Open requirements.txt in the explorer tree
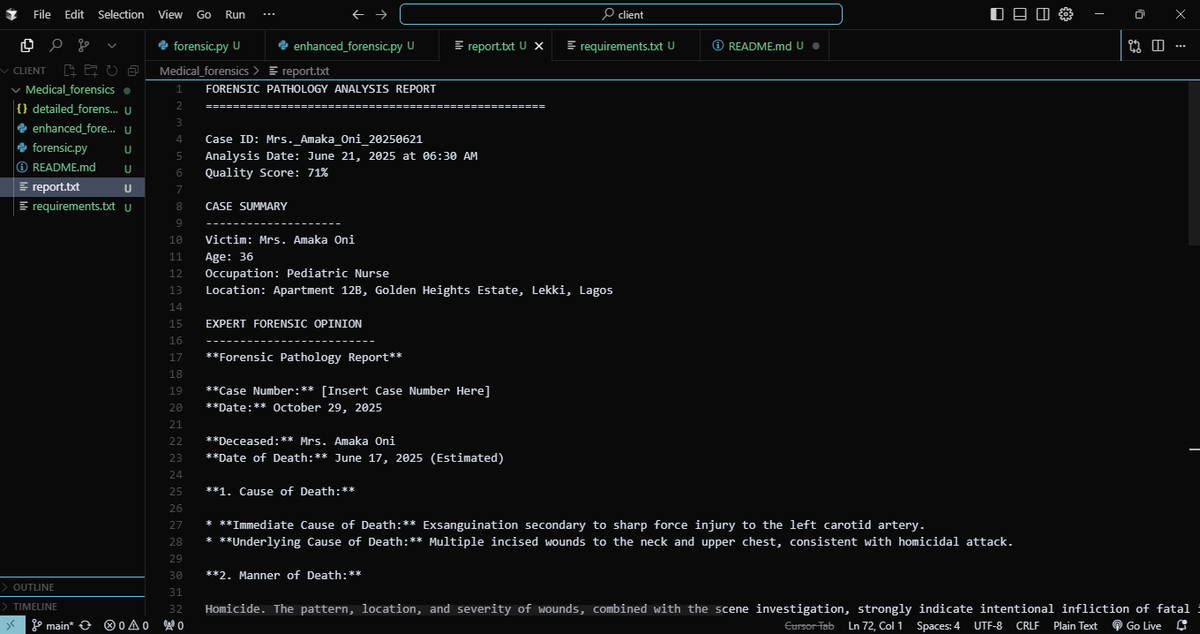Image resolution: width=1200 pixels, height=634 pixels. (72, 206)
